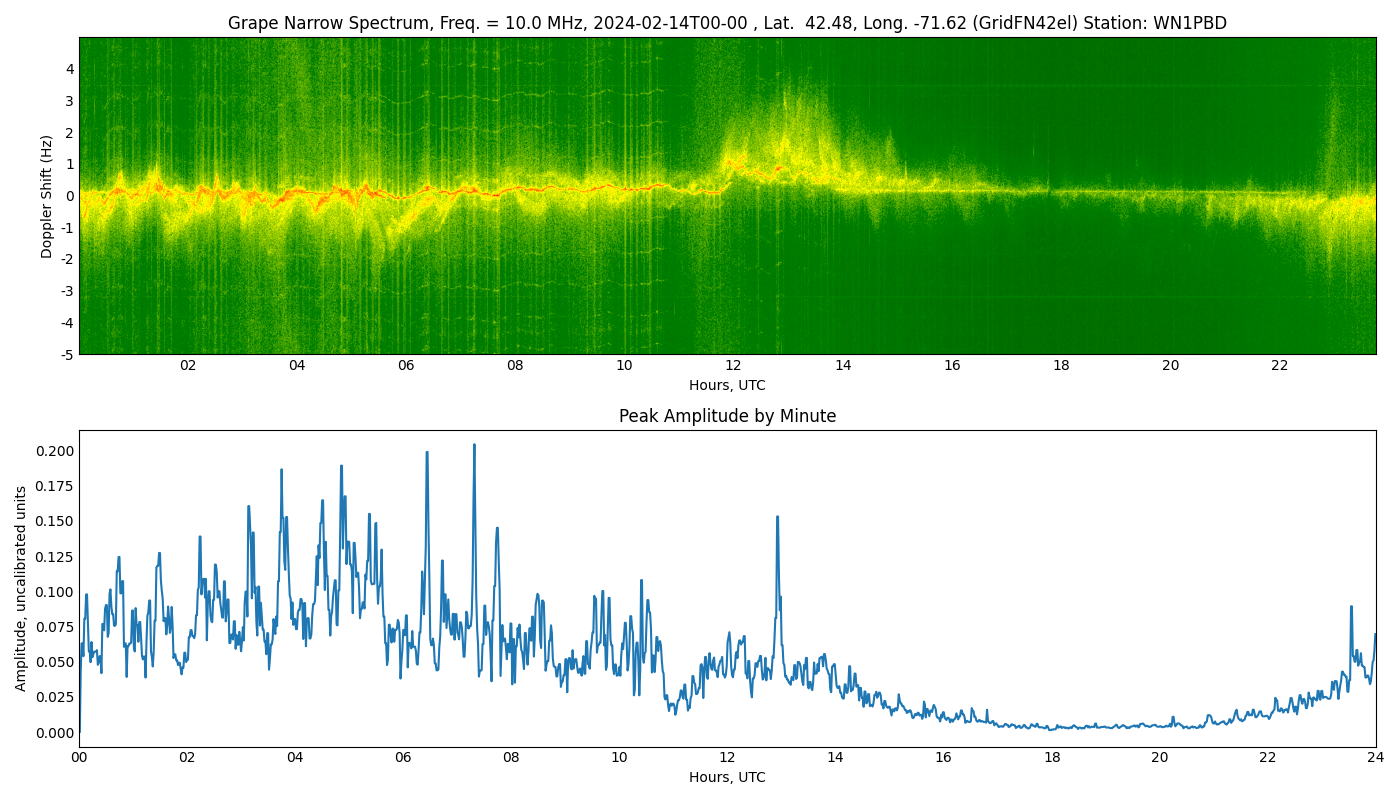Select the 0.200 amplitude axis tick label
The width and height of the screenshot is (1400, 800).
[x=54, y=451]
